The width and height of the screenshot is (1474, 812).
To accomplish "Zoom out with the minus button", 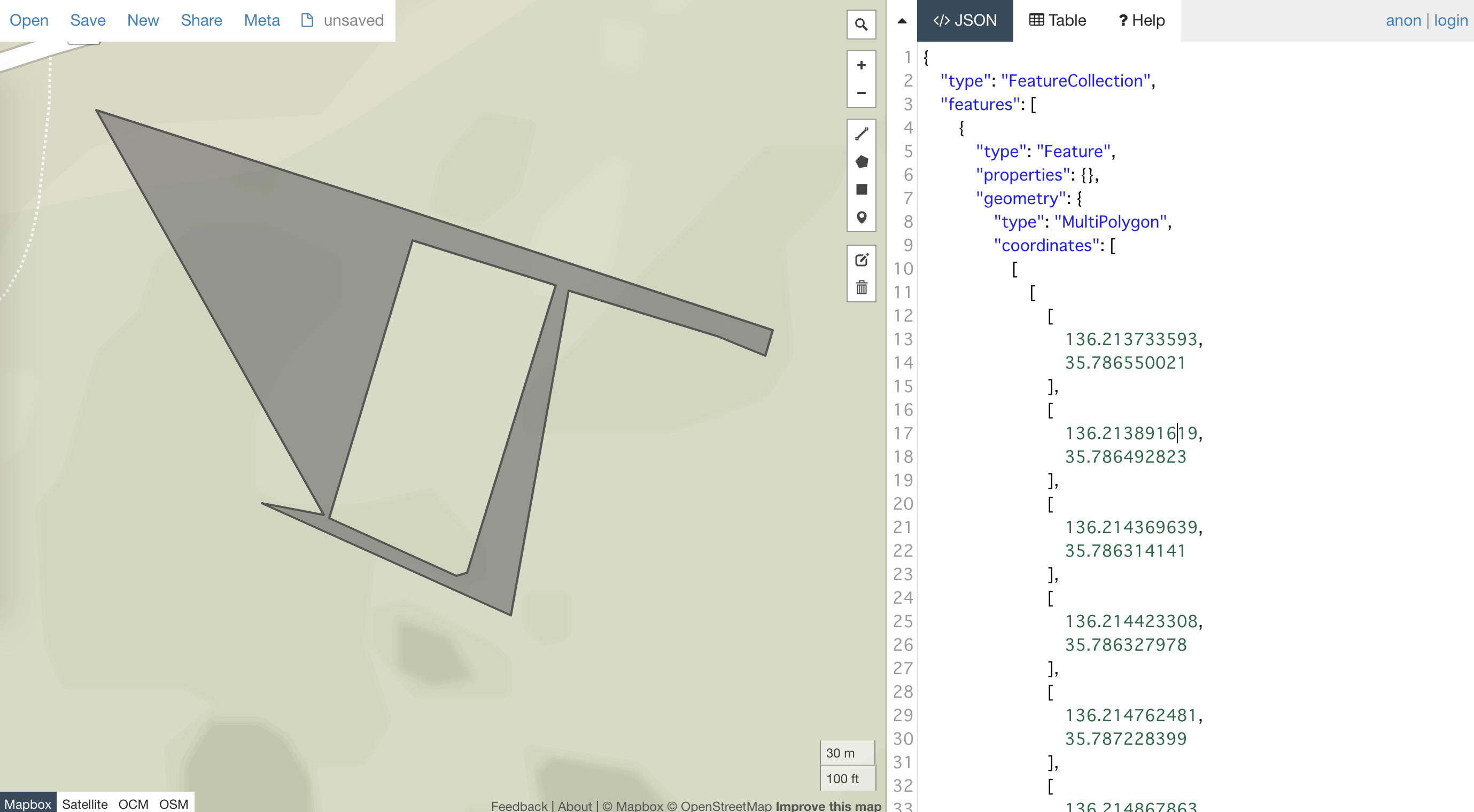I will pos(861,92).
